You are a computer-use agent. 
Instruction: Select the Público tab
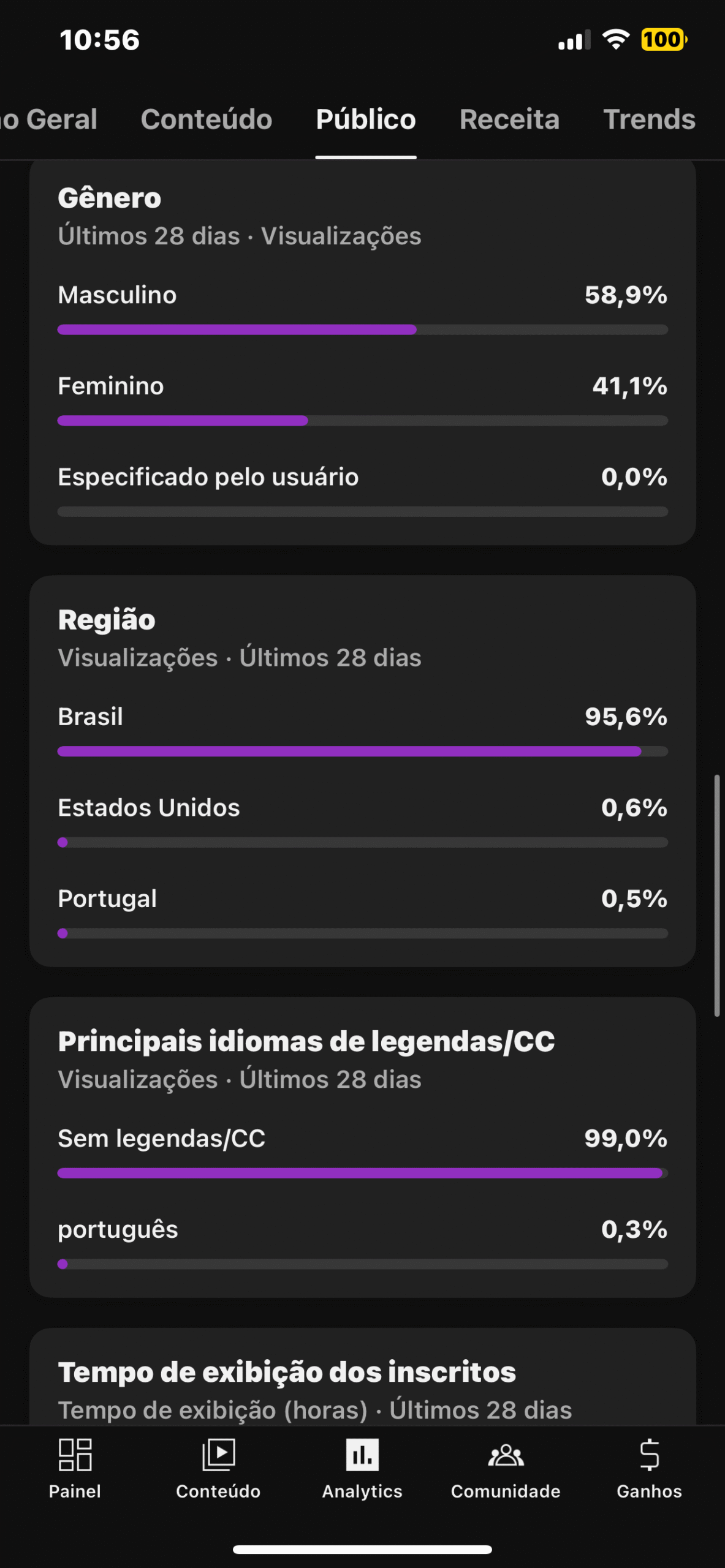(x=366, y=119)
